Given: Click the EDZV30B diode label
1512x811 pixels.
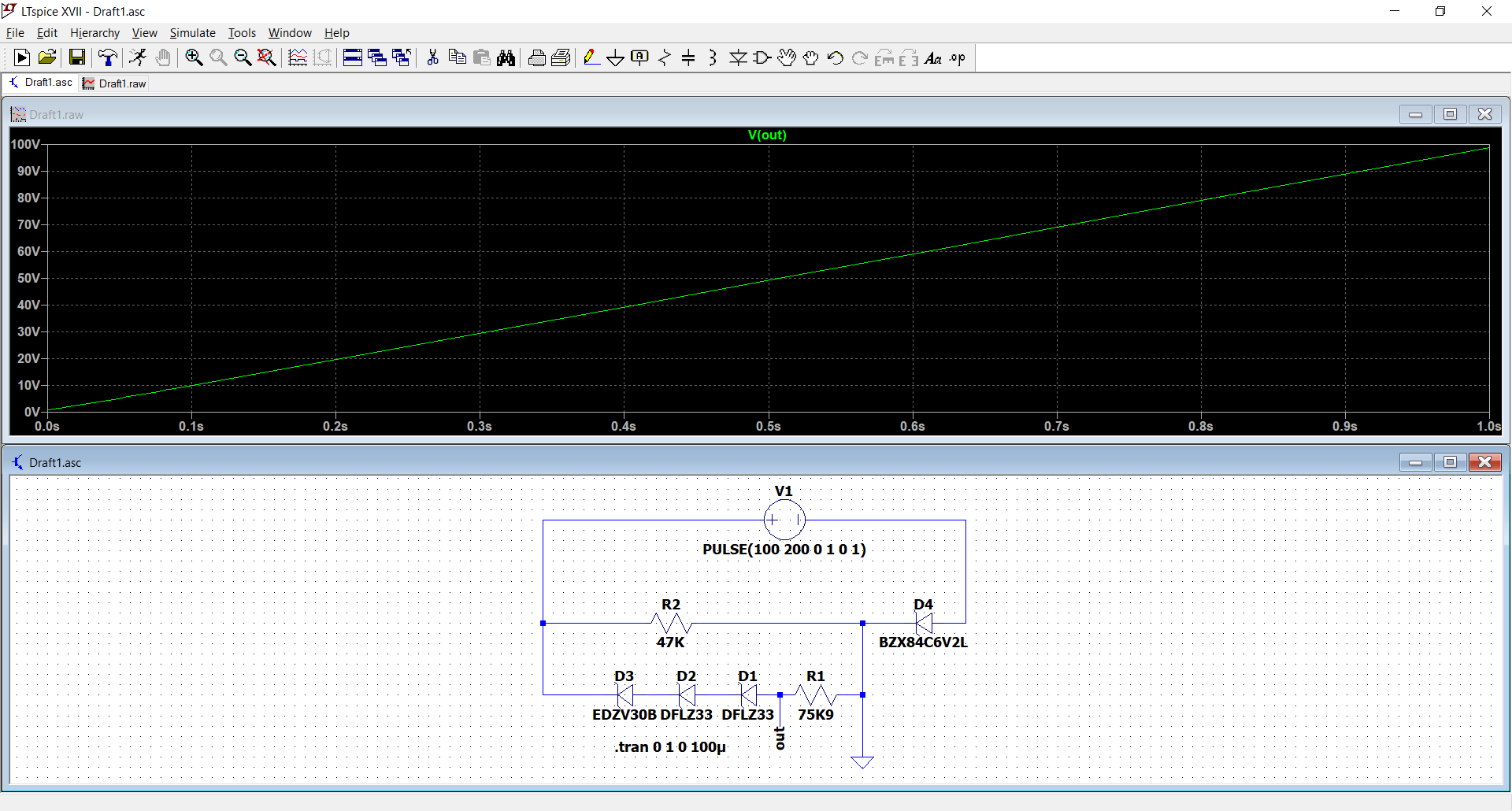Looking at the screenshot, I should 624,714.
